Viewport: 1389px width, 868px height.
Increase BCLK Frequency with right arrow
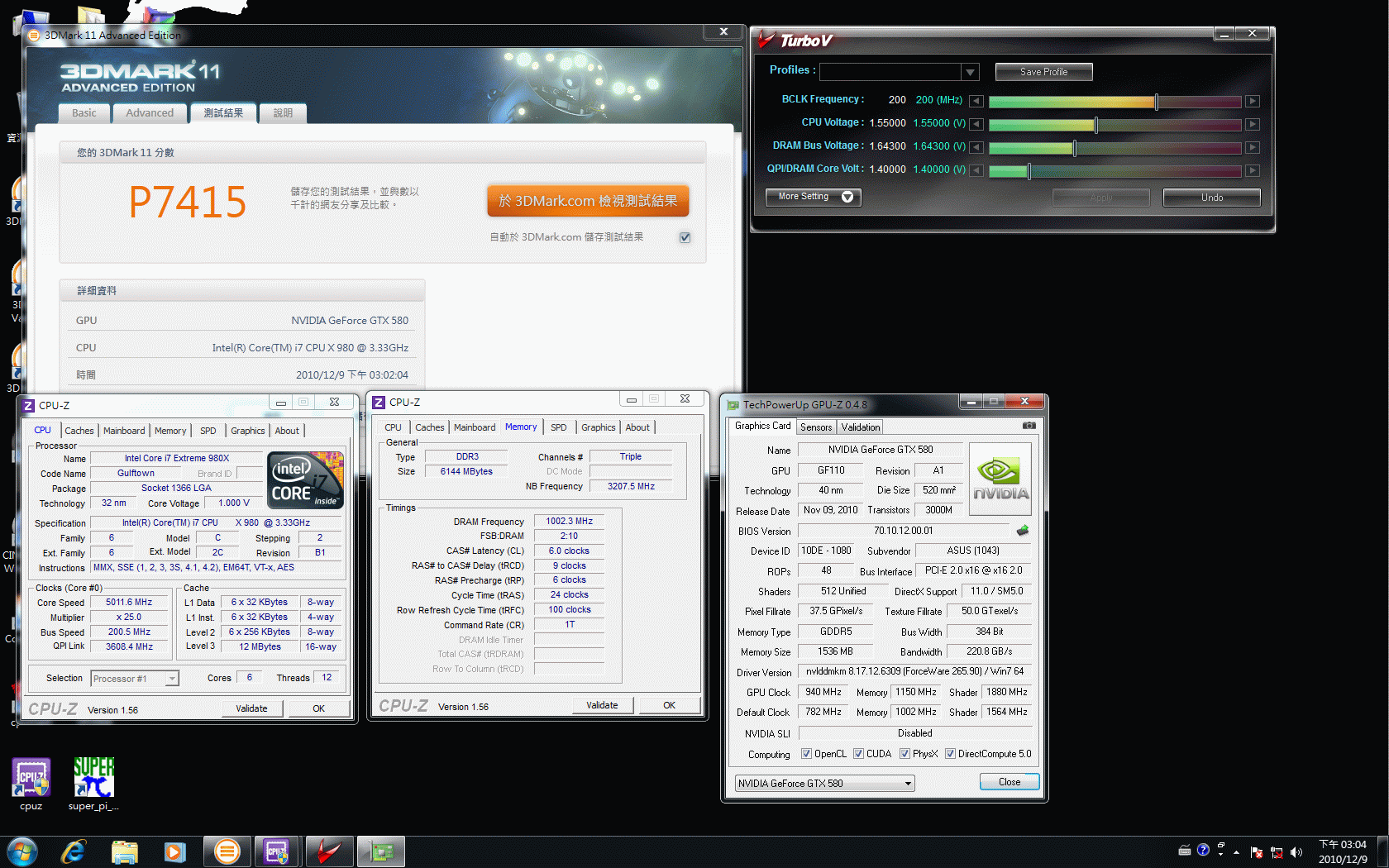pyautogui.click(x=1253, y=101)
